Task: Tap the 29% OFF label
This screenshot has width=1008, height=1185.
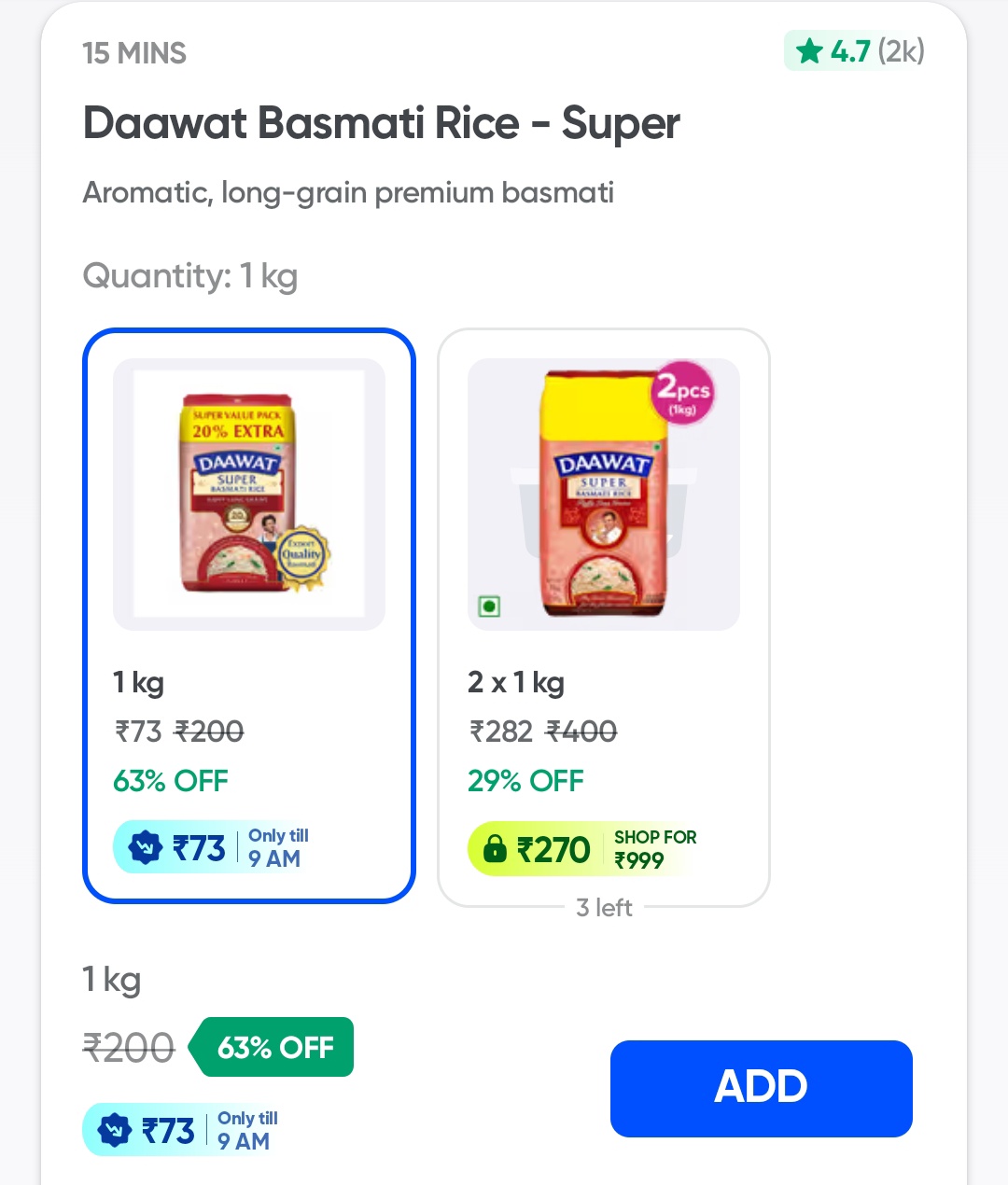Action: 525,781
